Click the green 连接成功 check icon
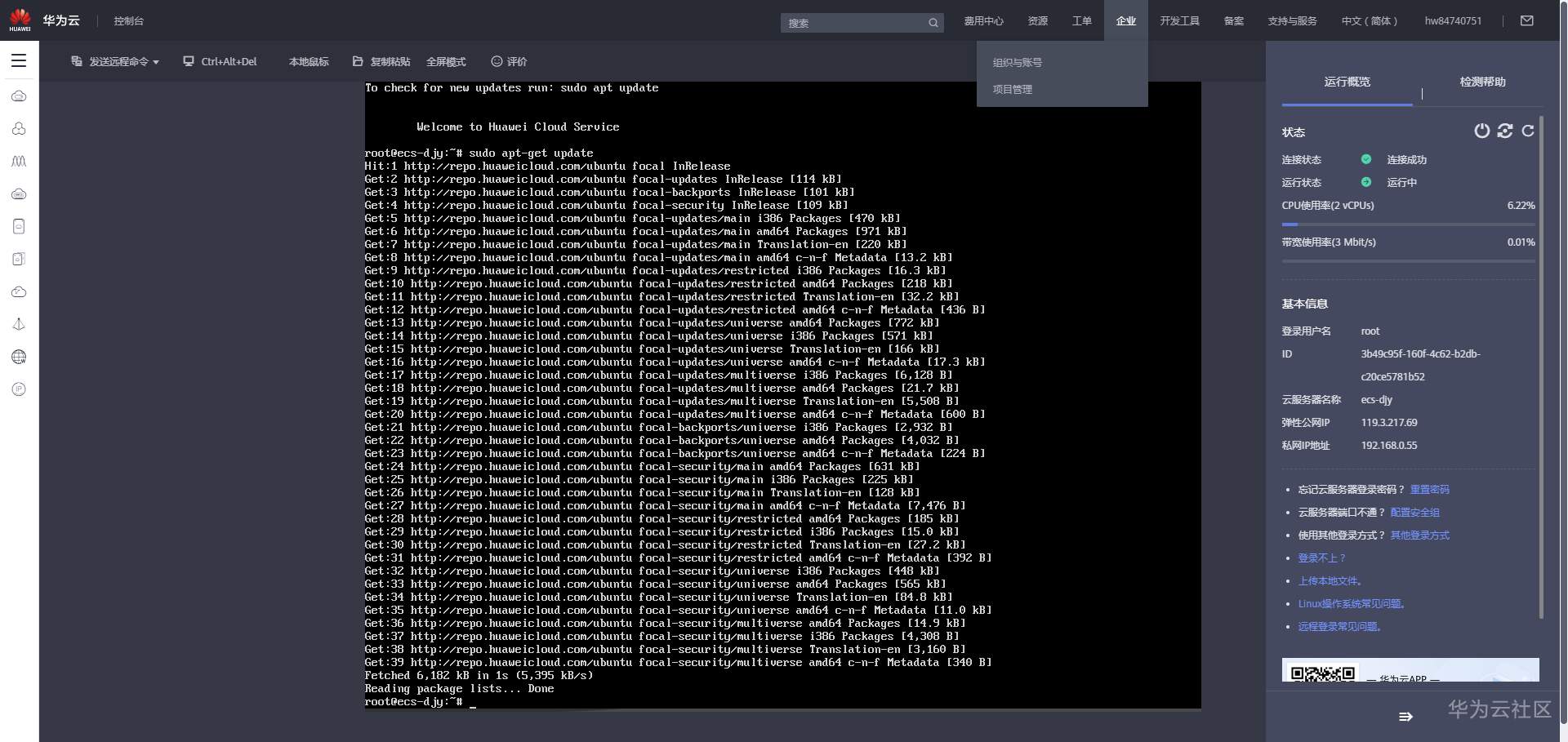1568x742 pixels. (x=1366, y=159)
